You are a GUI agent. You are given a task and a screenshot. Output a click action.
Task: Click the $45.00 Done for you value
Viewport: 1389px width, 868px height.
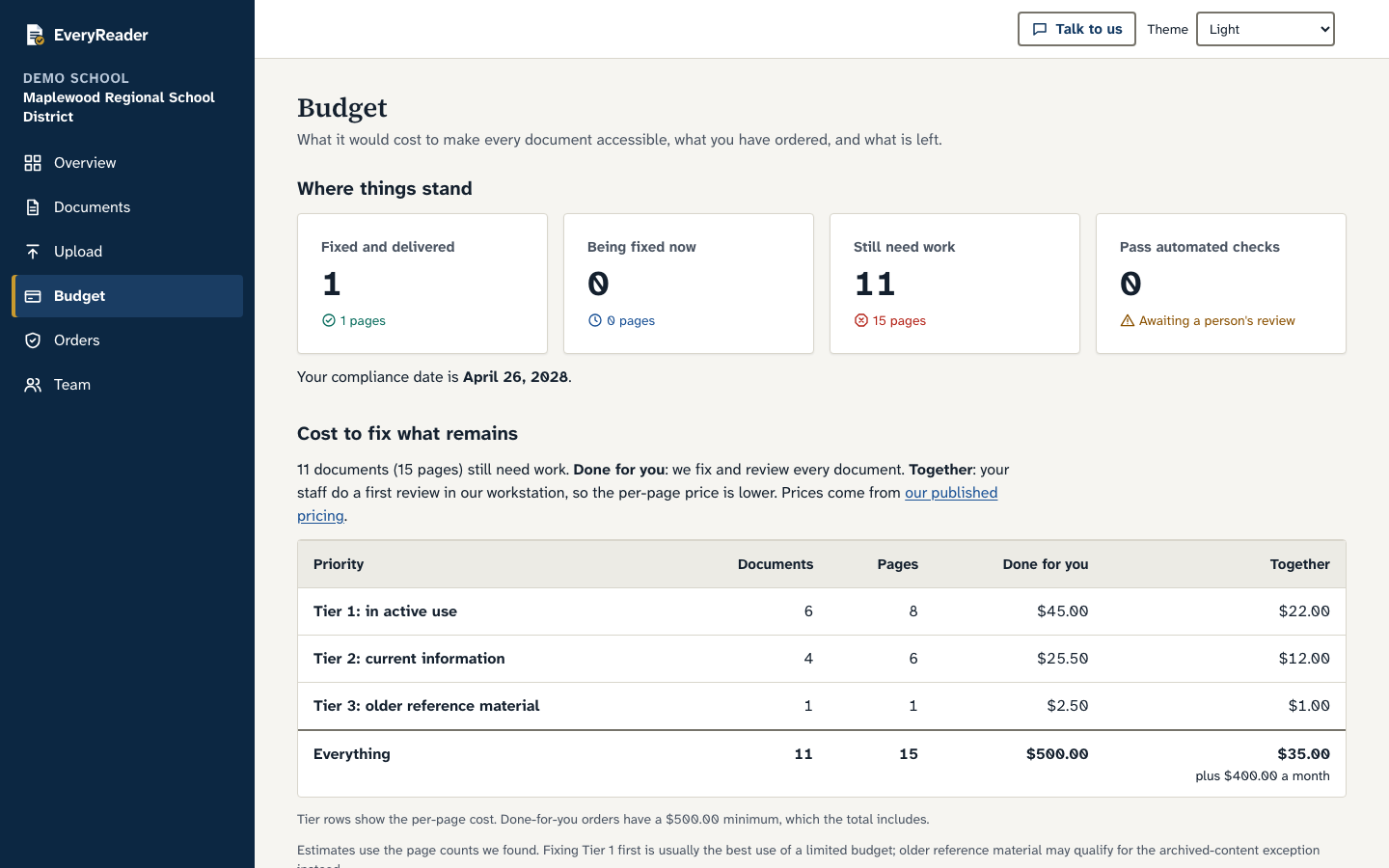pyautogui.click(x=1062, y=611)
